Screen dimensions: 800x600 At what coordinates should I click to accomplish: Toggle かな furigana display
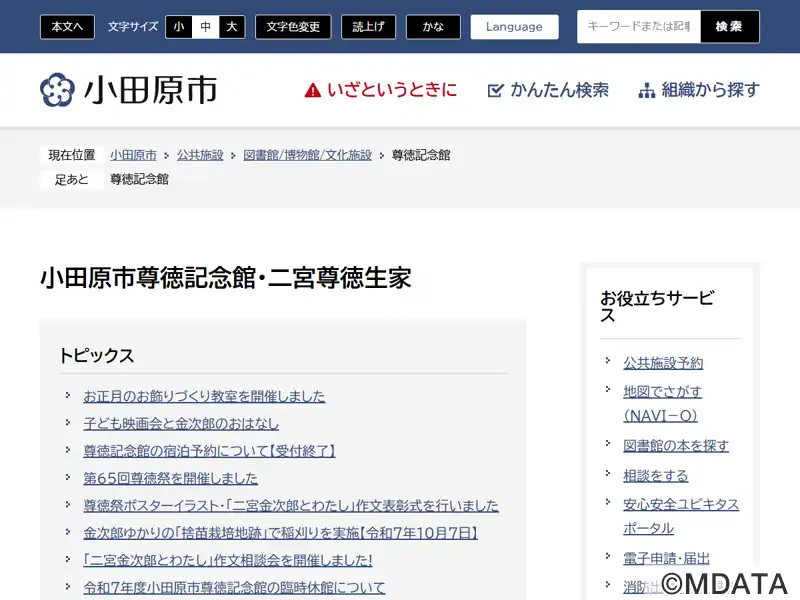433,27
